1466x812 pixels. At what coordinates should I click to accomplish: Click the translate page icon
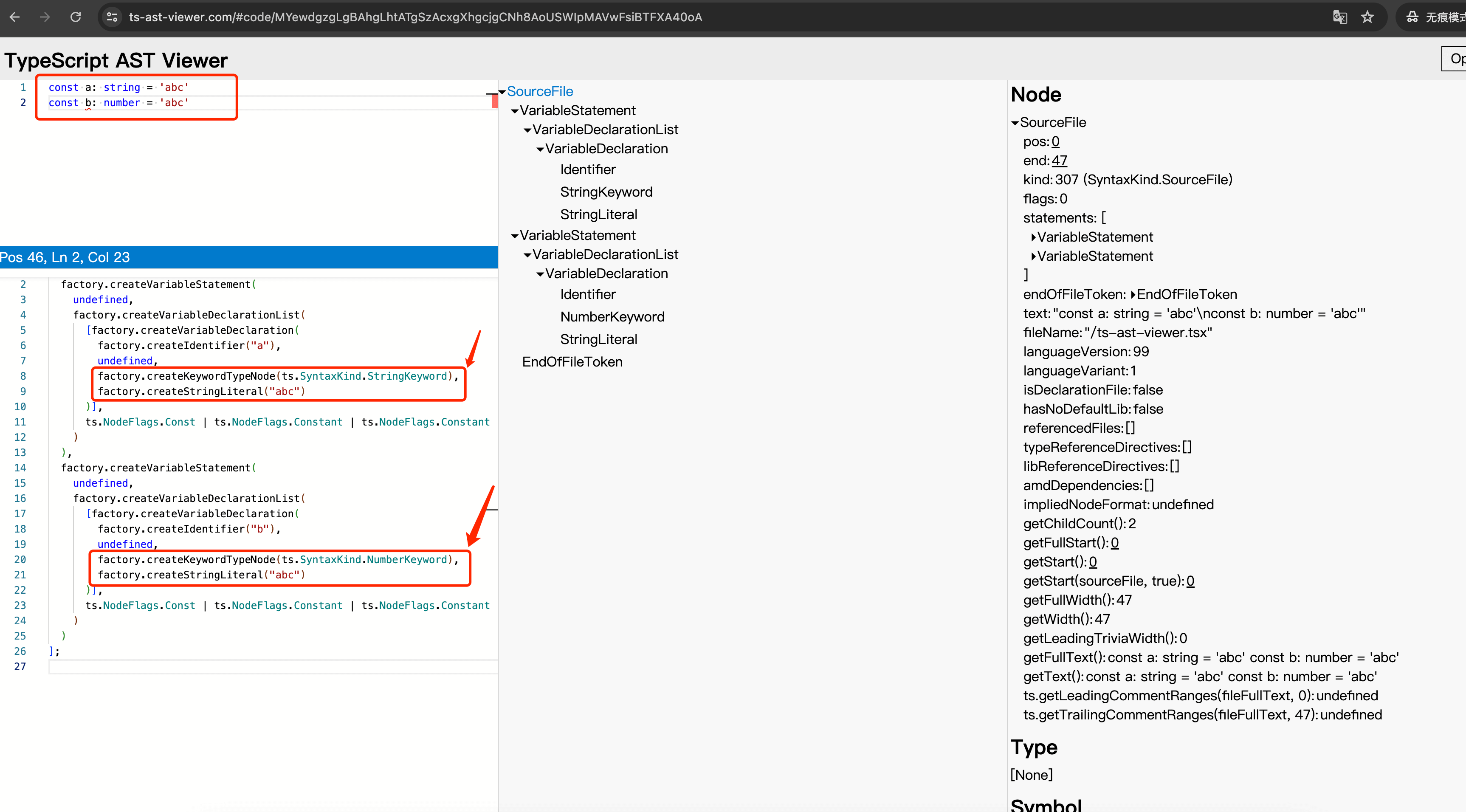1340,17
